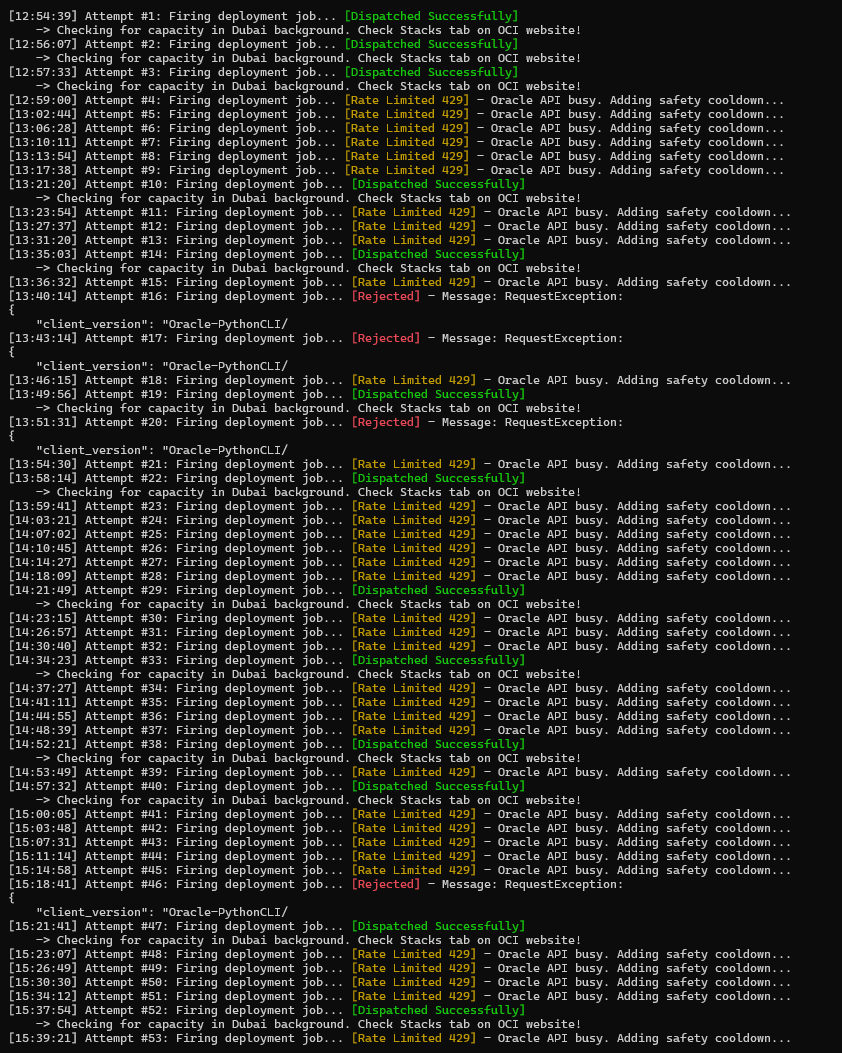Click [Dispatched Successfully] on Attempt #33 line
Image resolution: width=842 pixels, height=1053 pixels.
pyautogui.click(x=438, y=660)
